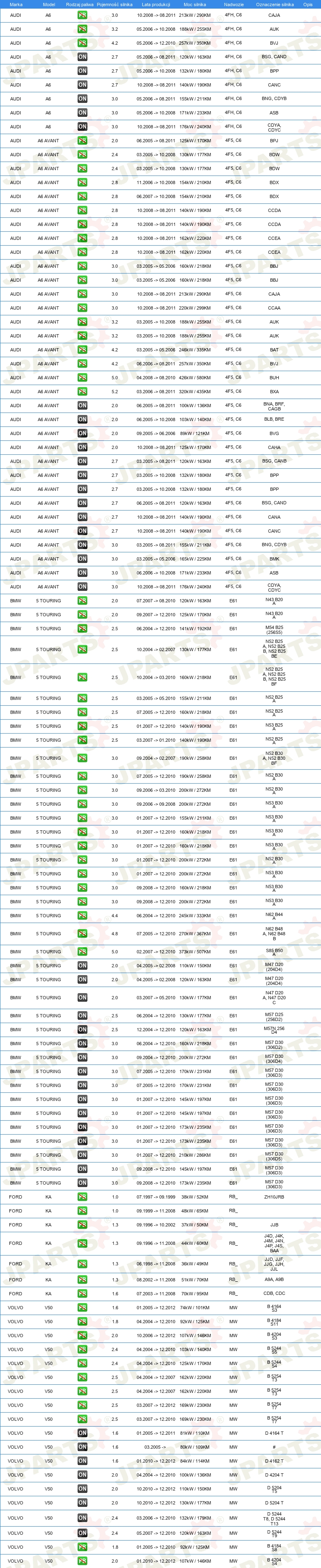Click the diesel ON icon in the A6 AVANT CAHA row
This screenshot has width=321, height=1568.
pyautogui.click(x=82, y=447)
